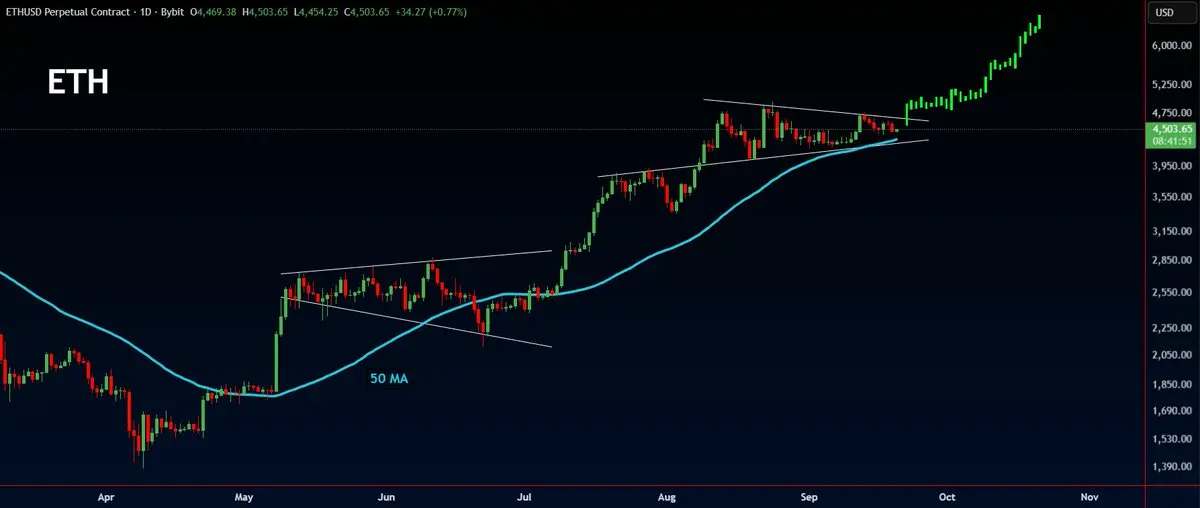
Task: Click the 1,390.00 price axis label
Action: point(1172,468)
